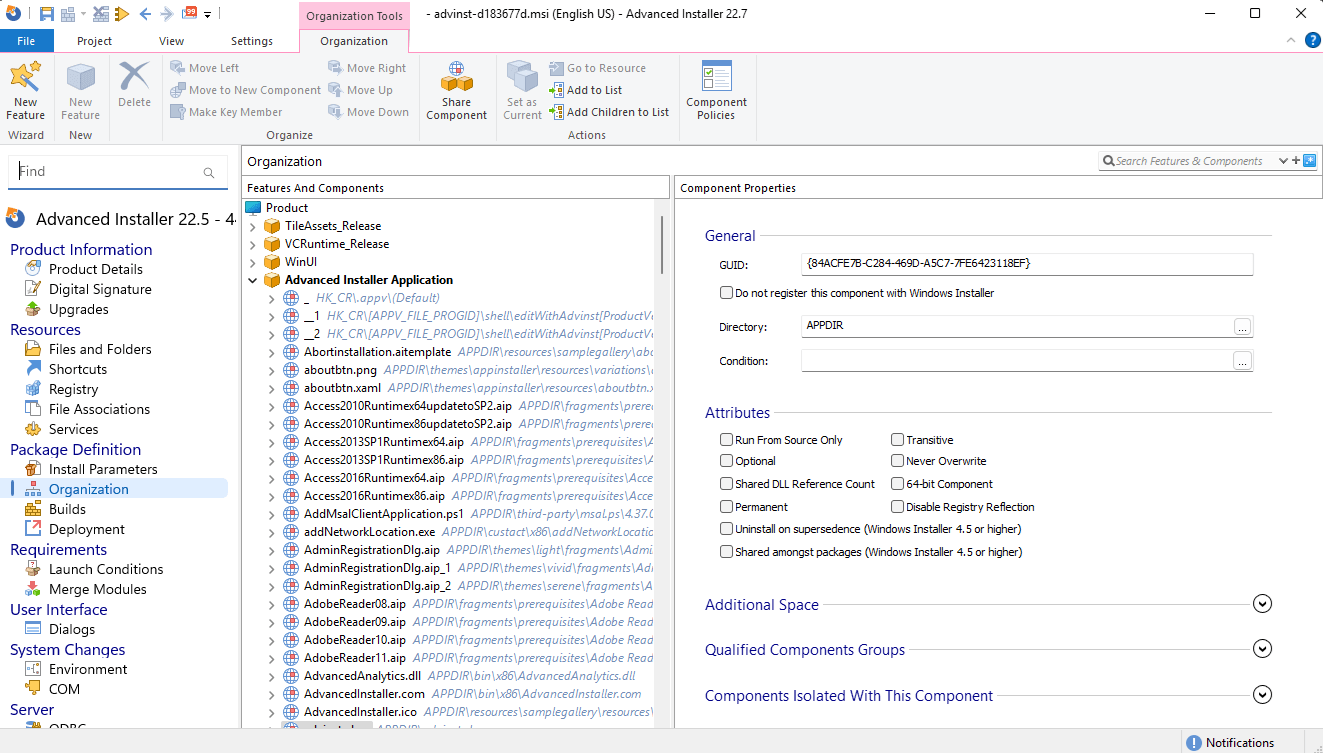Image resolution: width=1323 pixels, height=753 pixels.
Task: Expand the Additional Space section
Action: point(1262,604)
